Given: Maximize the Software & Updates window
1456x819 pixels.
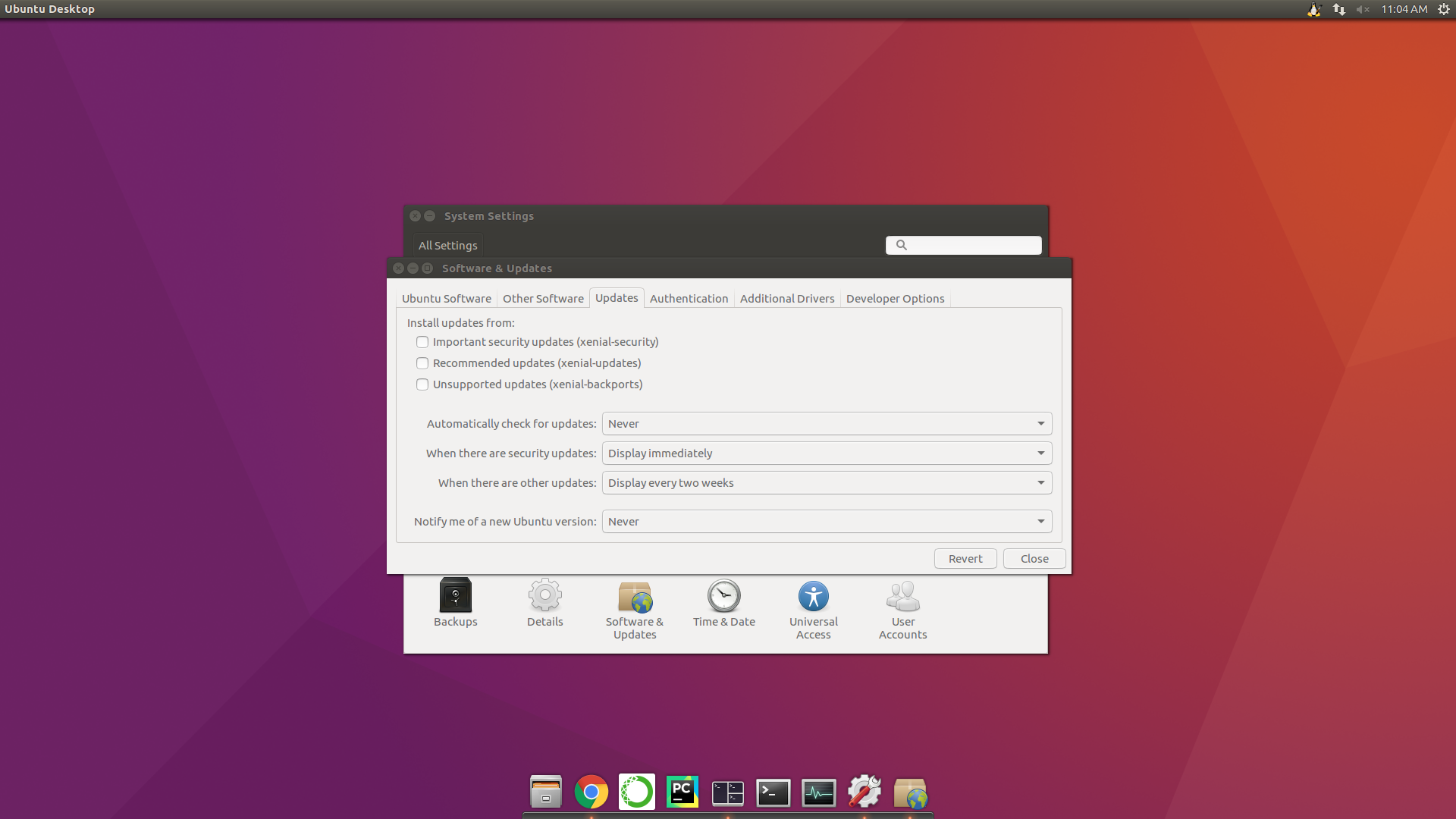Looking at the screenshot, I should tap(427, 268).
